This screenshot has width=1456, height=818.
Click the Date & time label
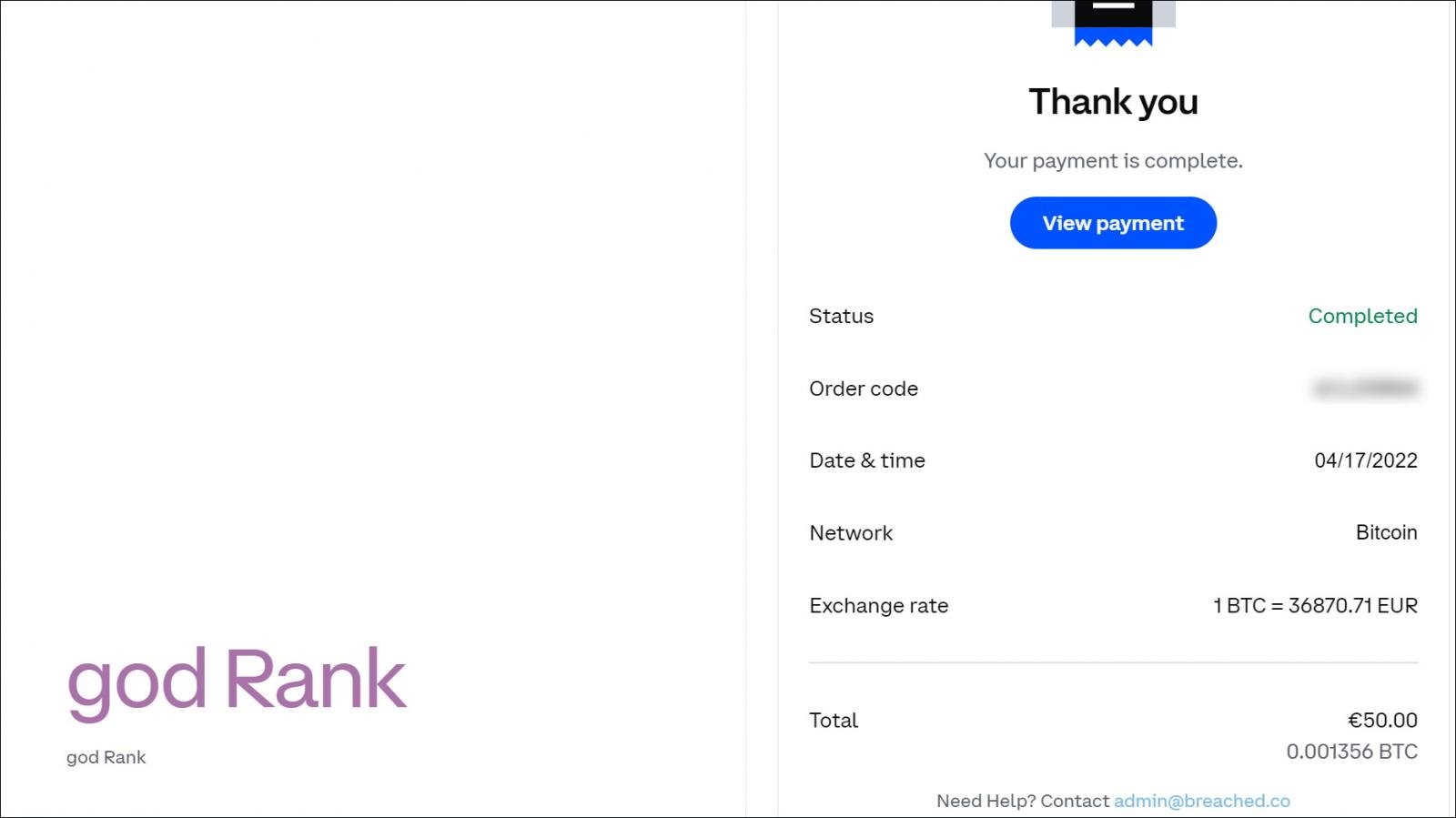[867, 460]
